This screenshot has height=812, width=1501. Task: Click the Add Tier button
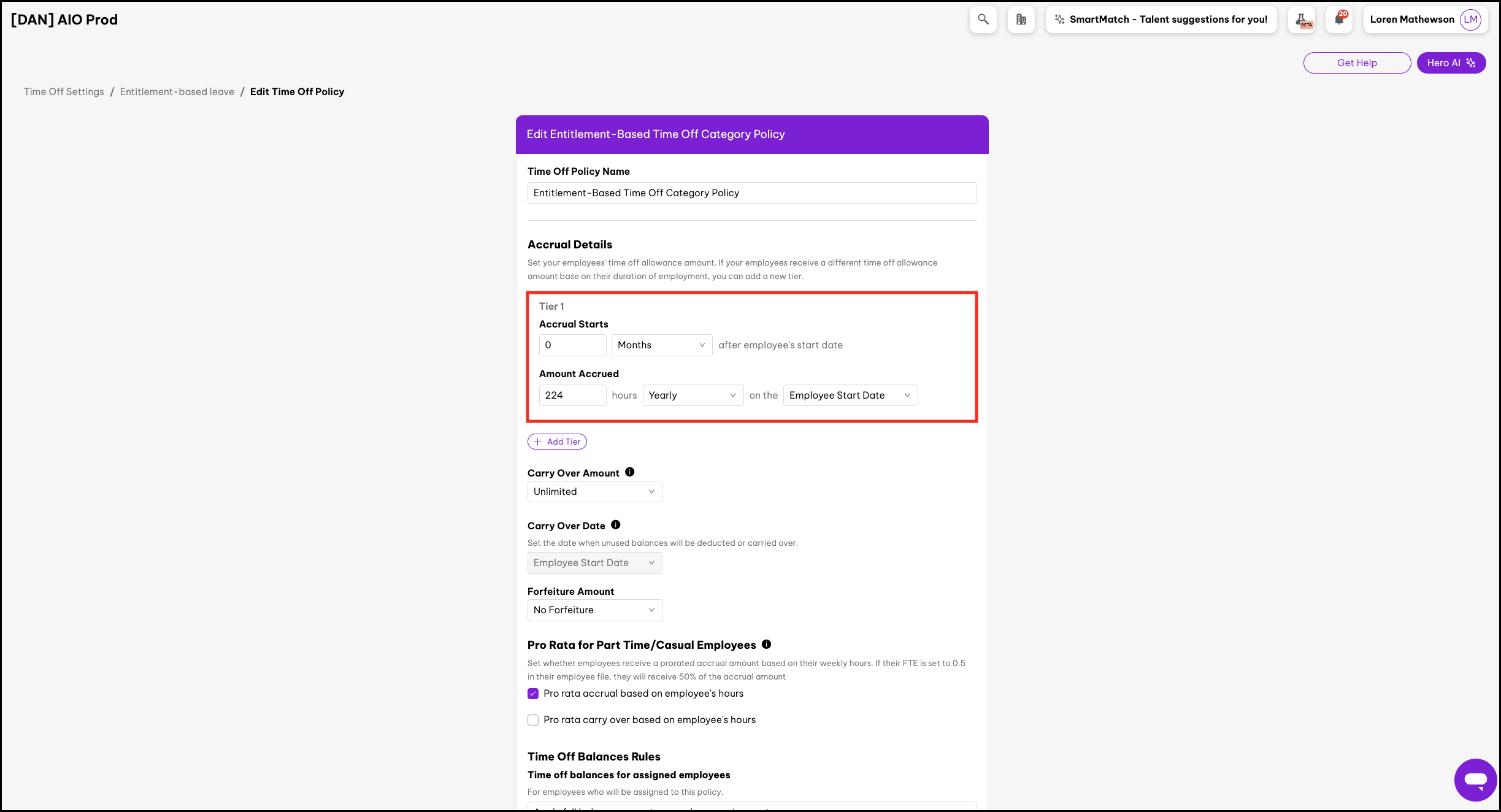click(x=557, y=442)
